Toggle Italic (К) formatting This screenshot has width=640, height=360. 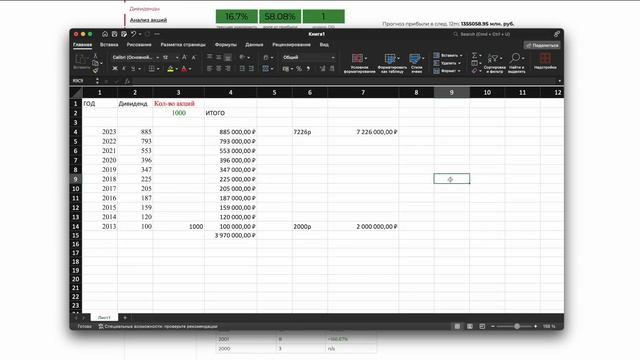pos(124,69)
